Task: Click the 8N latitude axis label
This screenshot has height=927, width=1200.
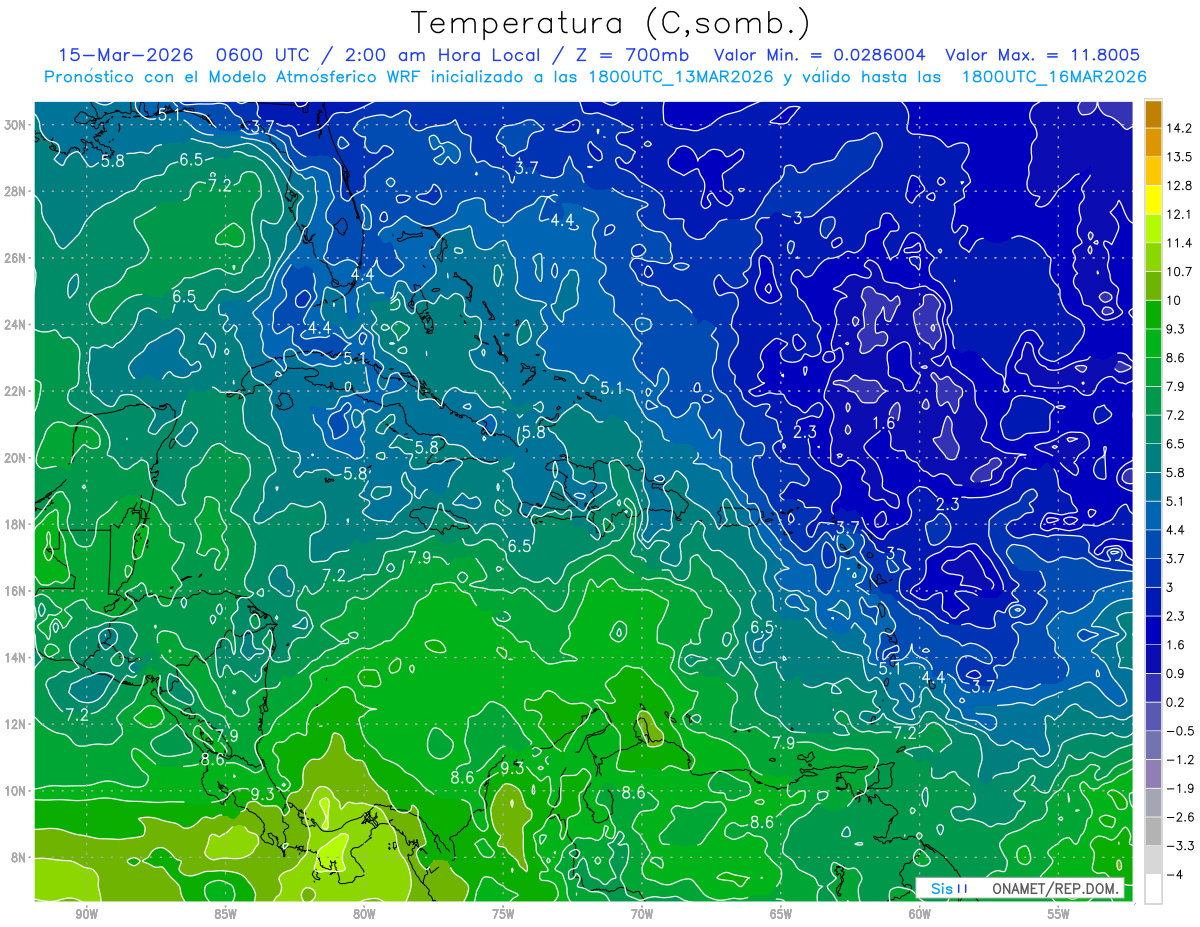Action: 19,857
